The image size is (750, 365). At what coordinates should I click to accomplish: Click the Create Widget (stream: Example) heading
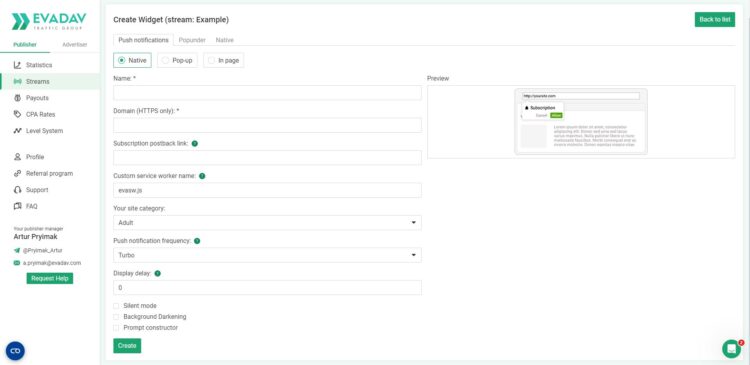click(x=171, y=20)
